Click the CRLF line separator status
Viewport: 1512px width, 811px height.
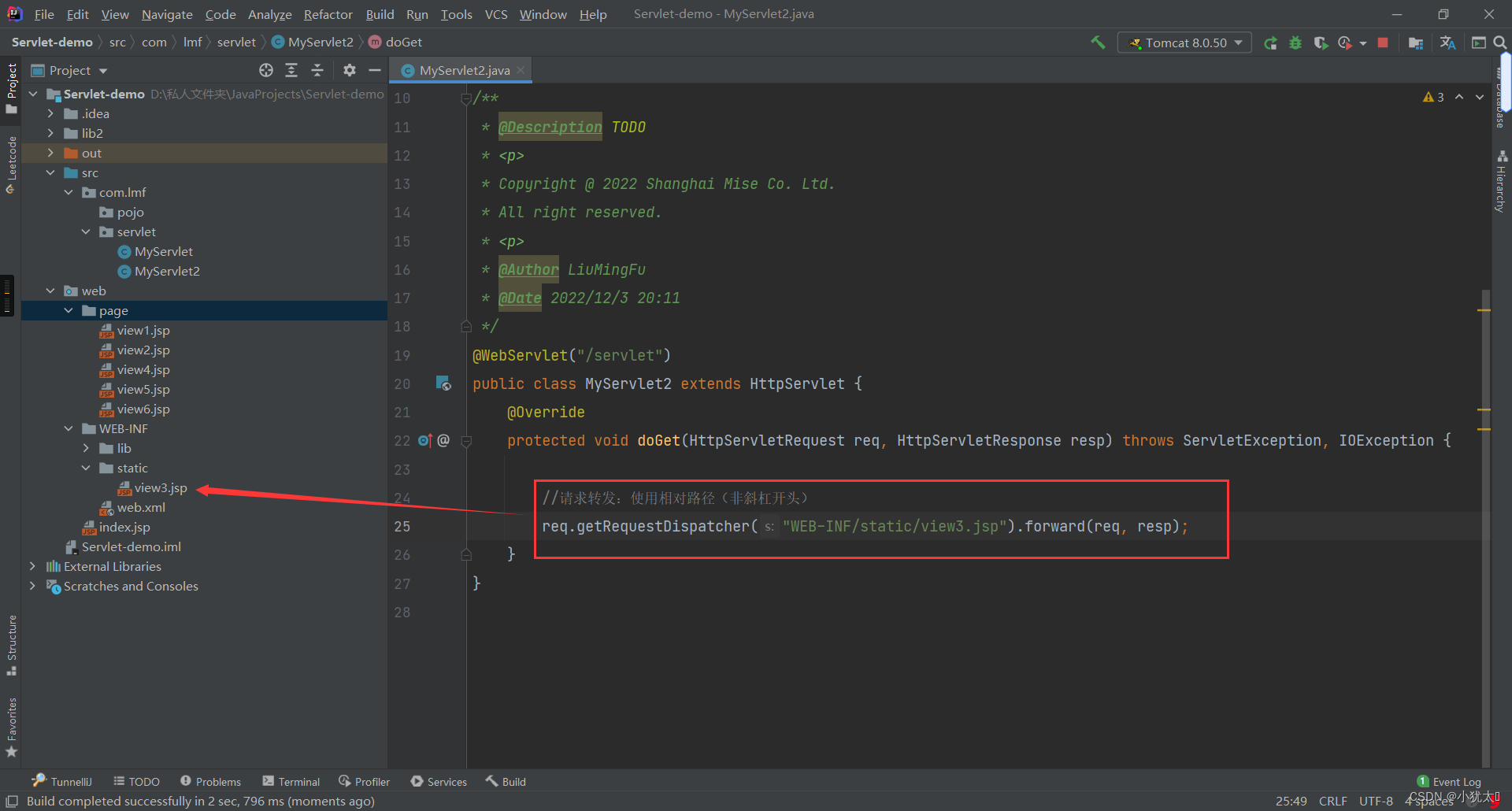[1332, 801]
